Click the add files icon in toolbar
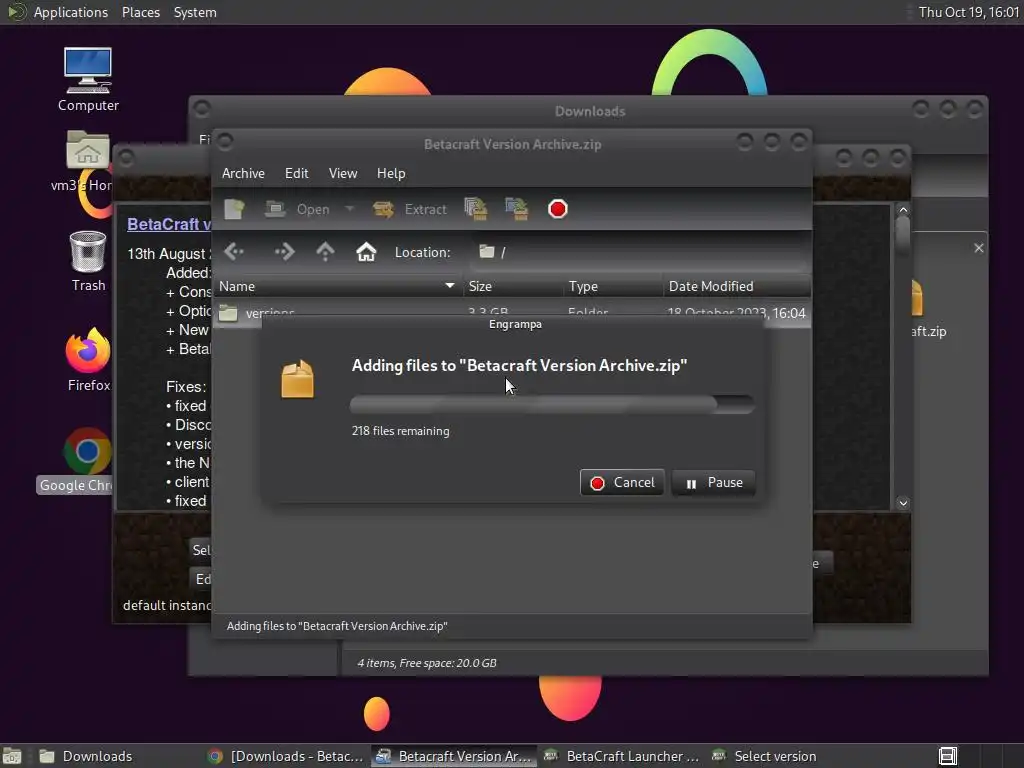 [475, 209]
